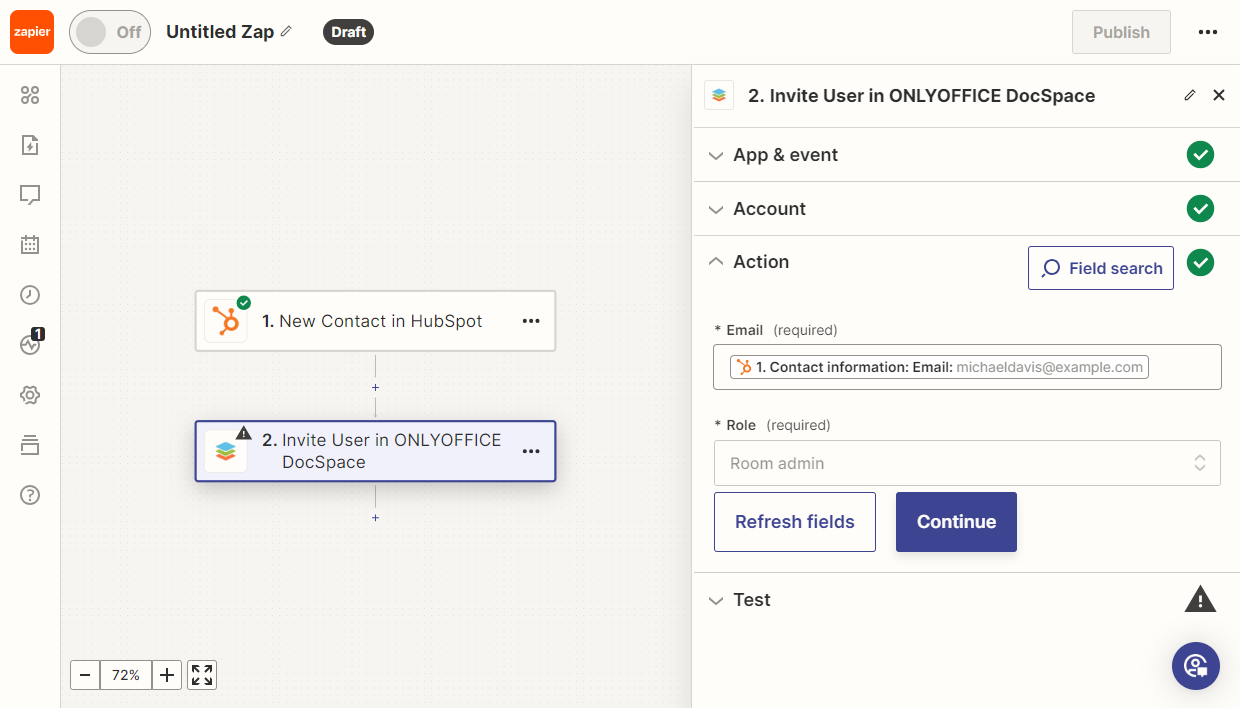Image resolution: width=1240 pixels, height=708 pixels.
Task: Open options menu for HubSpot step
Action: [531, 321]
